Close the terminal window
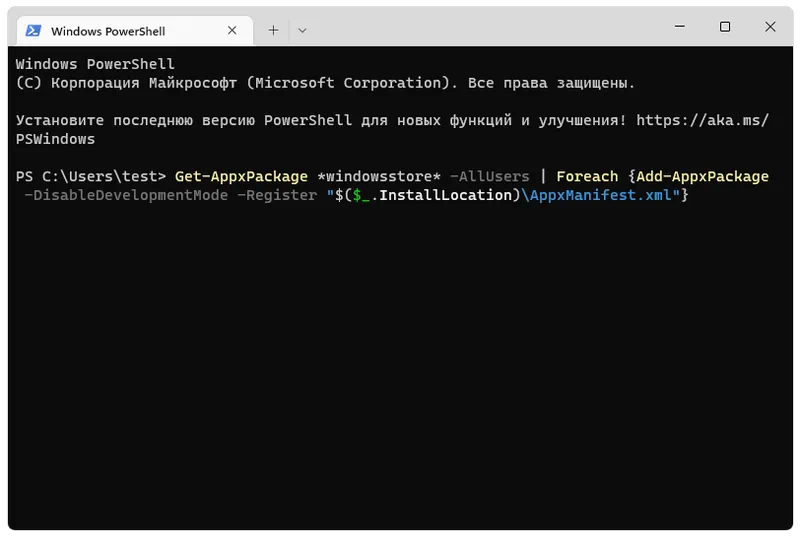This screenshot has height=537, width=800. click(x=770, y=26)
